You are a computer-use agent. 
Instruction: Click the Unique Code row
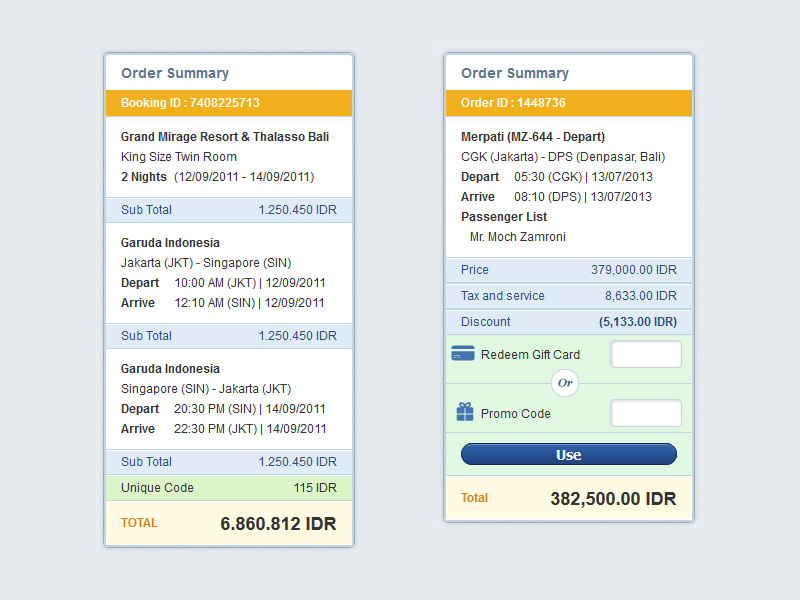[x=229, y=488]
